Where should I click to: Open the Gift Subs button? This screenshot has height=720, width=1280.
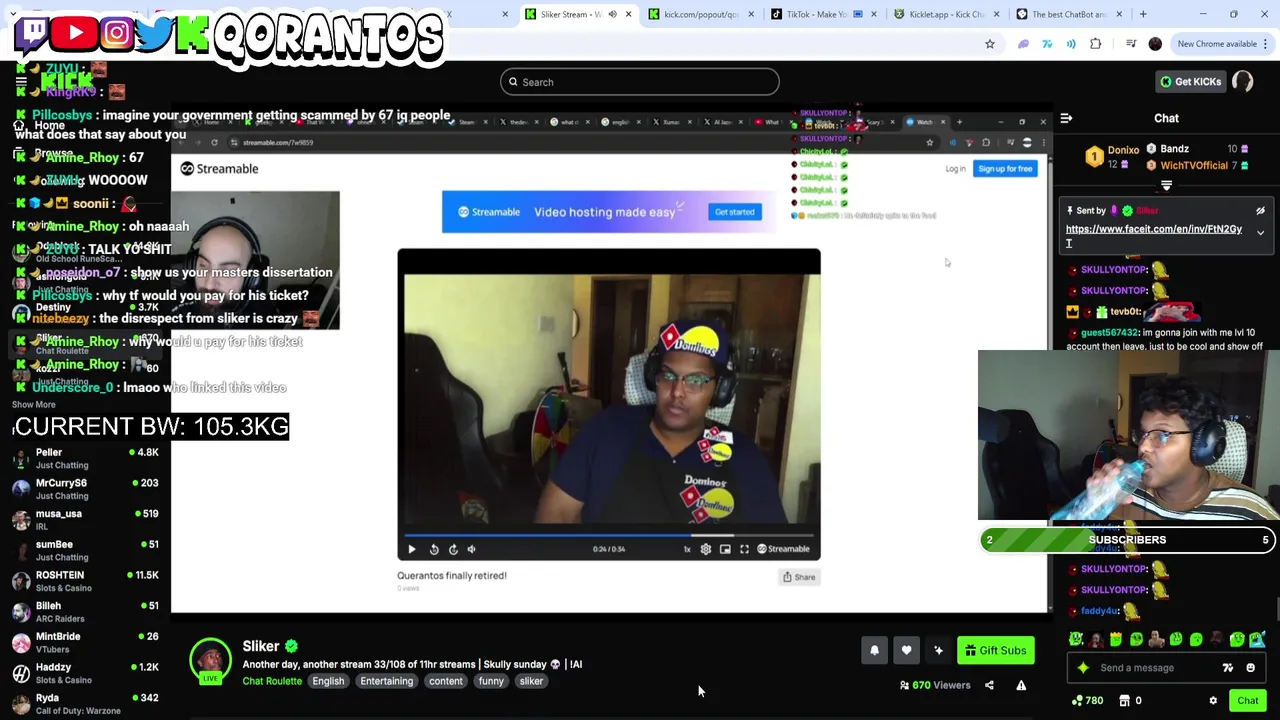[x=995, y=651]
